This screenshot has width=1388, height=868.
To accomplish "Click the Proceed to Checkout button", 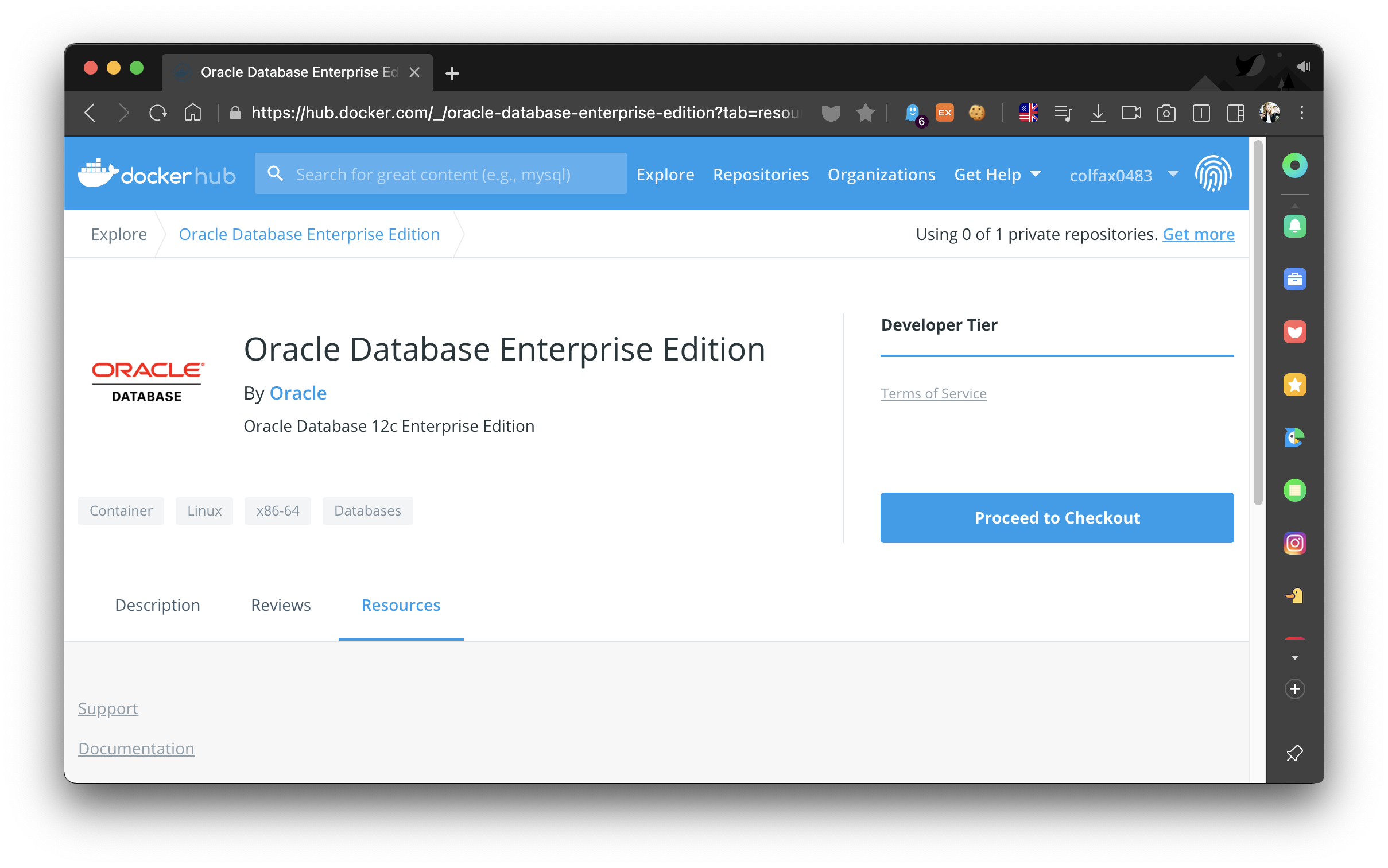I will click(x=1057, y=518).
